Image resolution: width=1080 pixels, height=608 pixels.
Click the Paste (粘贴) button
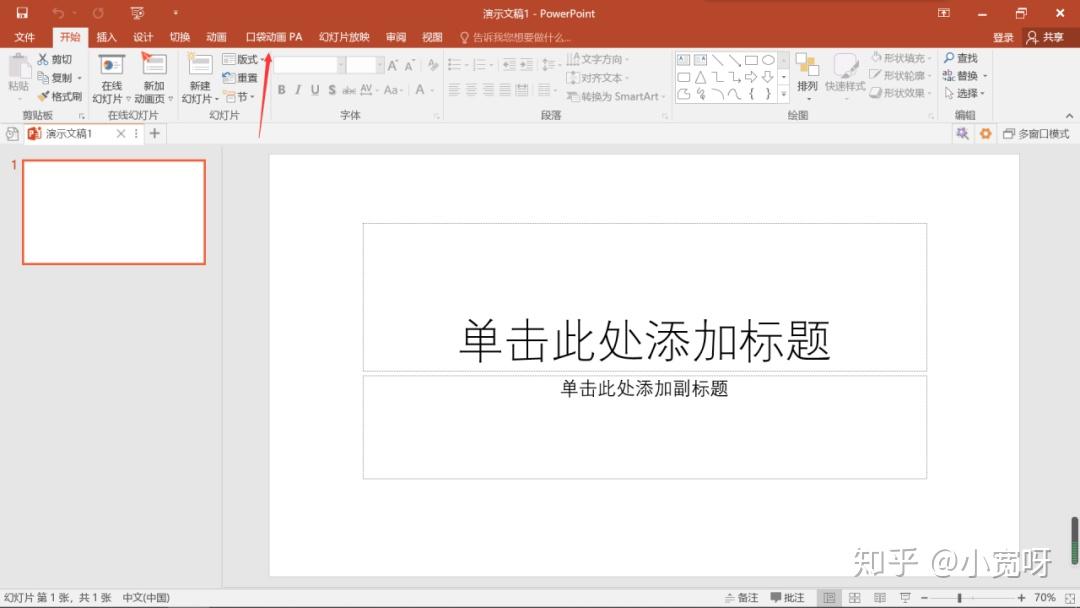point(19,74)
